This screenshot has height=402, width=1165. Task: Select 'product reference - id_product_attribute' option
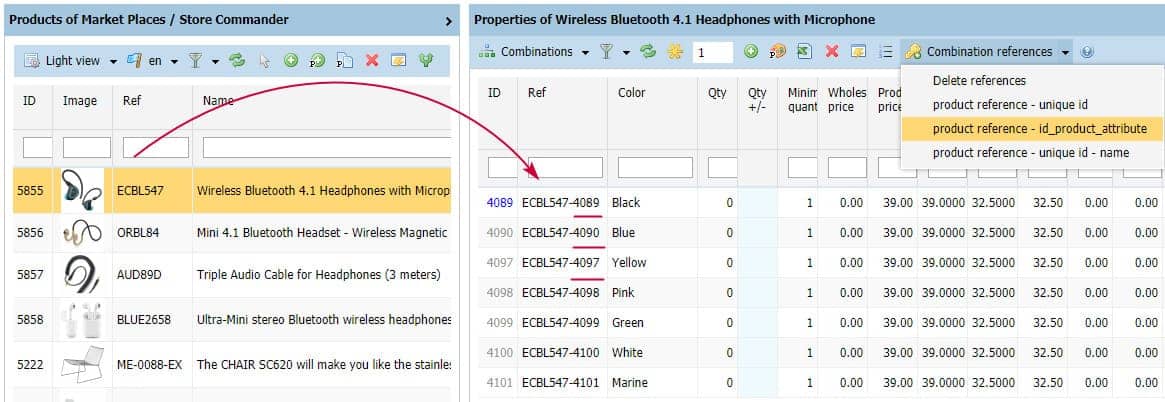click(x=1039, y=128)
